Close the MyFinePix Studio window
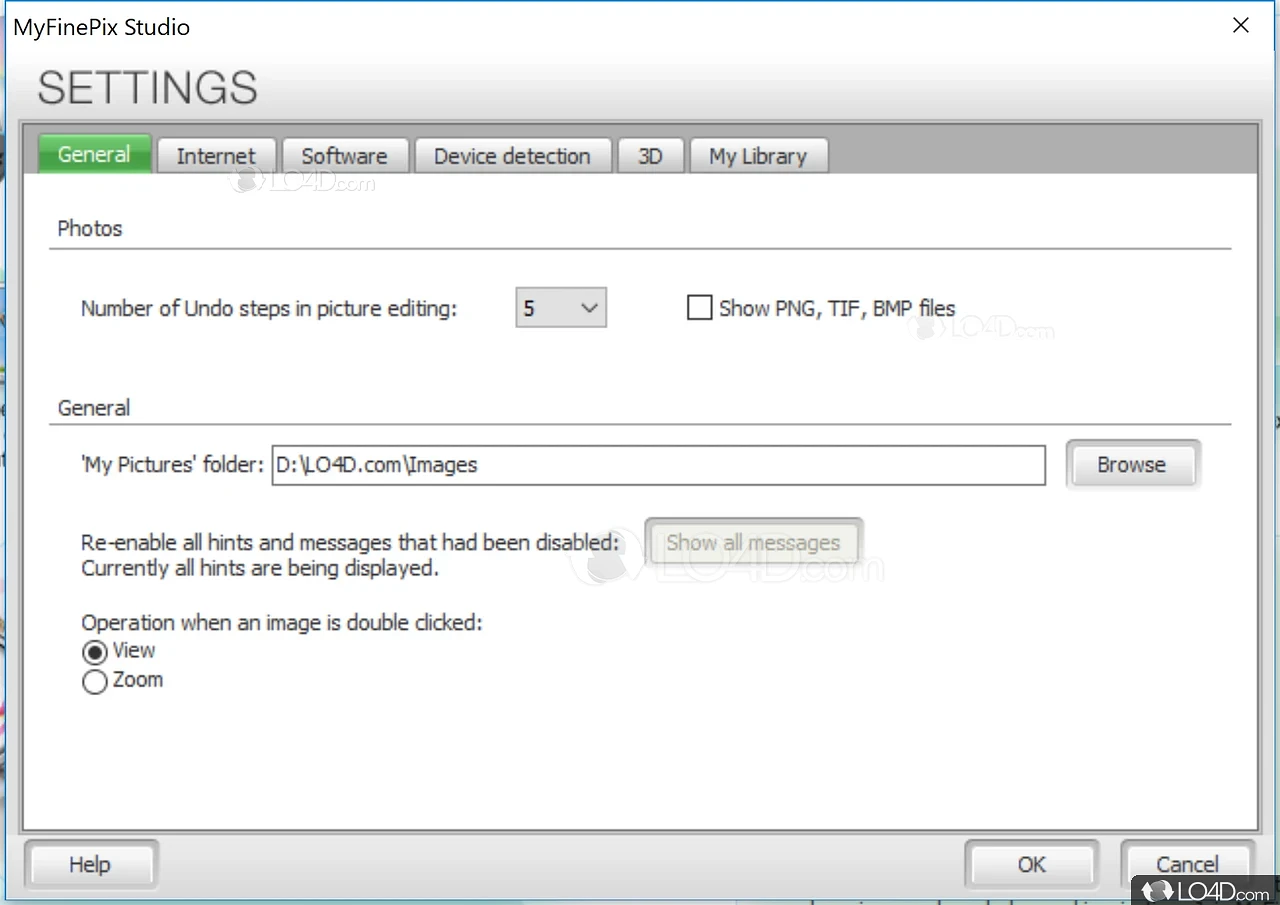Viewport: 1280px width, 905px height. [x=1241, y=26]
